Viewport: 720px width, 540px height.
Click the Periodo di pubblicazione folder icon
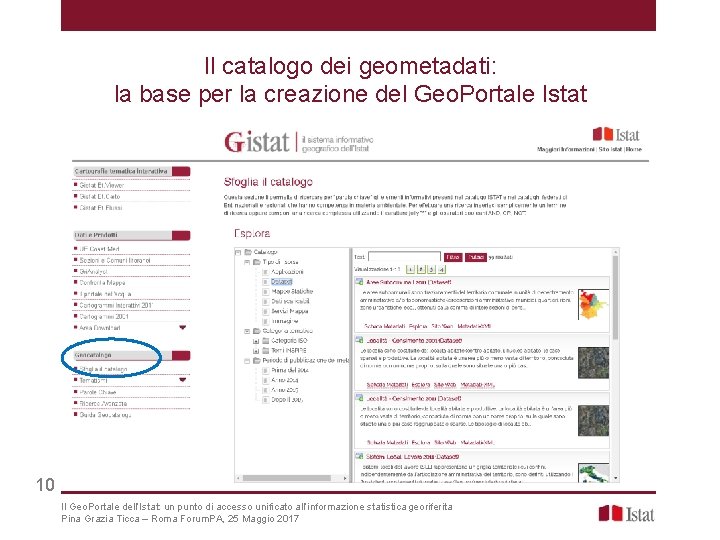tap(257, 360)
